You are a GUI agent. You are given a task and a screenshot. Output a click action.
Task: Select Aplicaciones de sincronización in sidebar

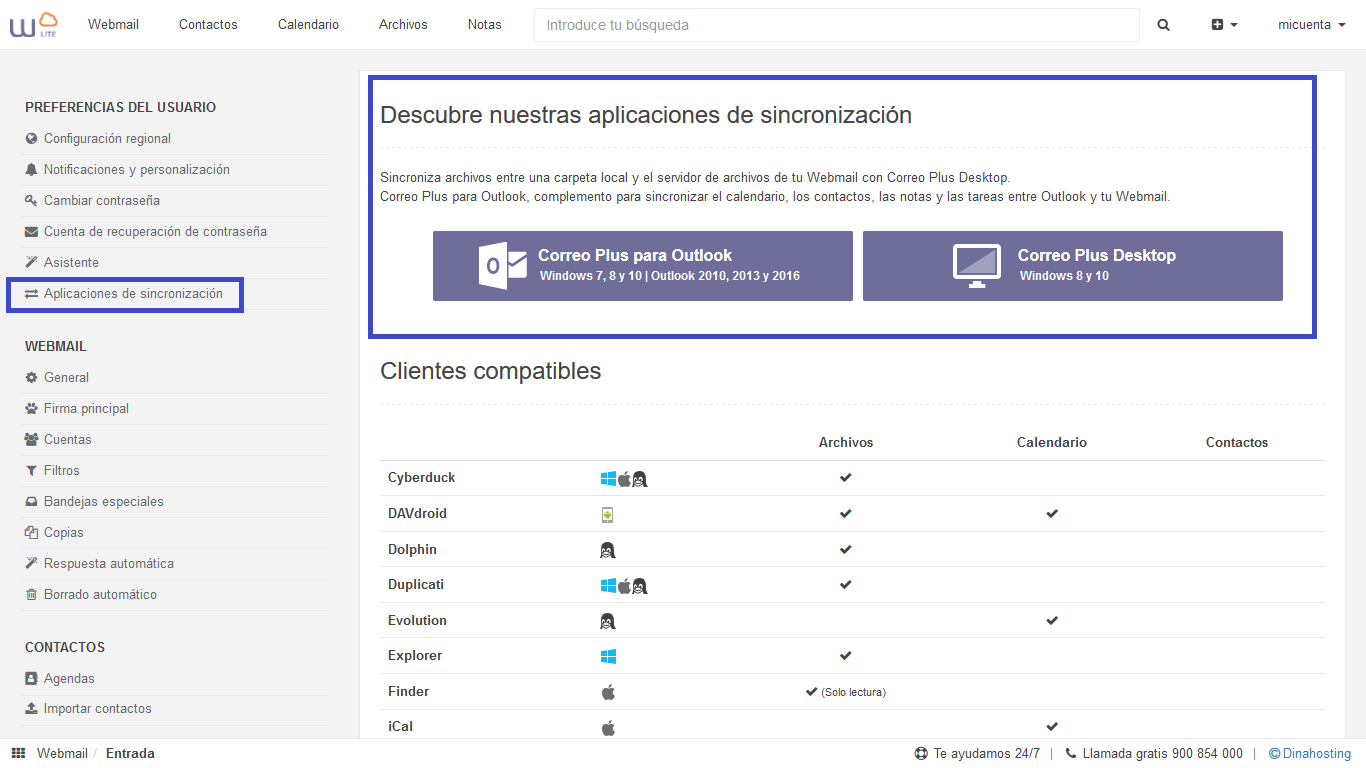(133, 294)
